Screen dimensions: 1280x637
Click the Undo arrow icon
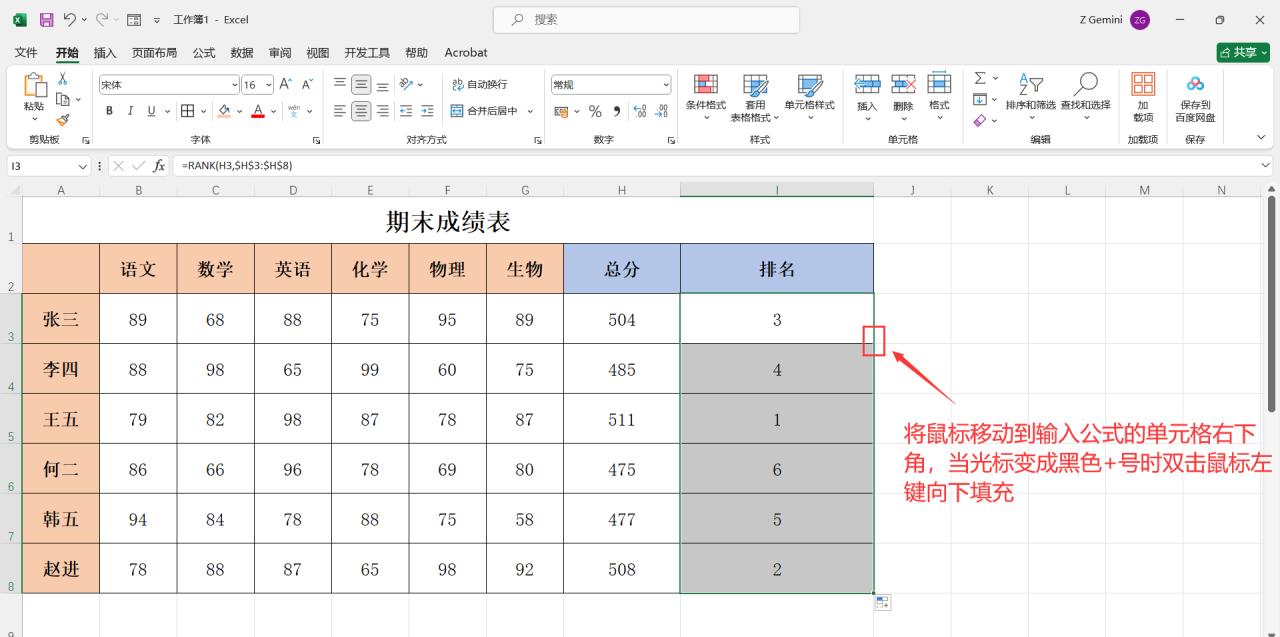tap(70, 20)
